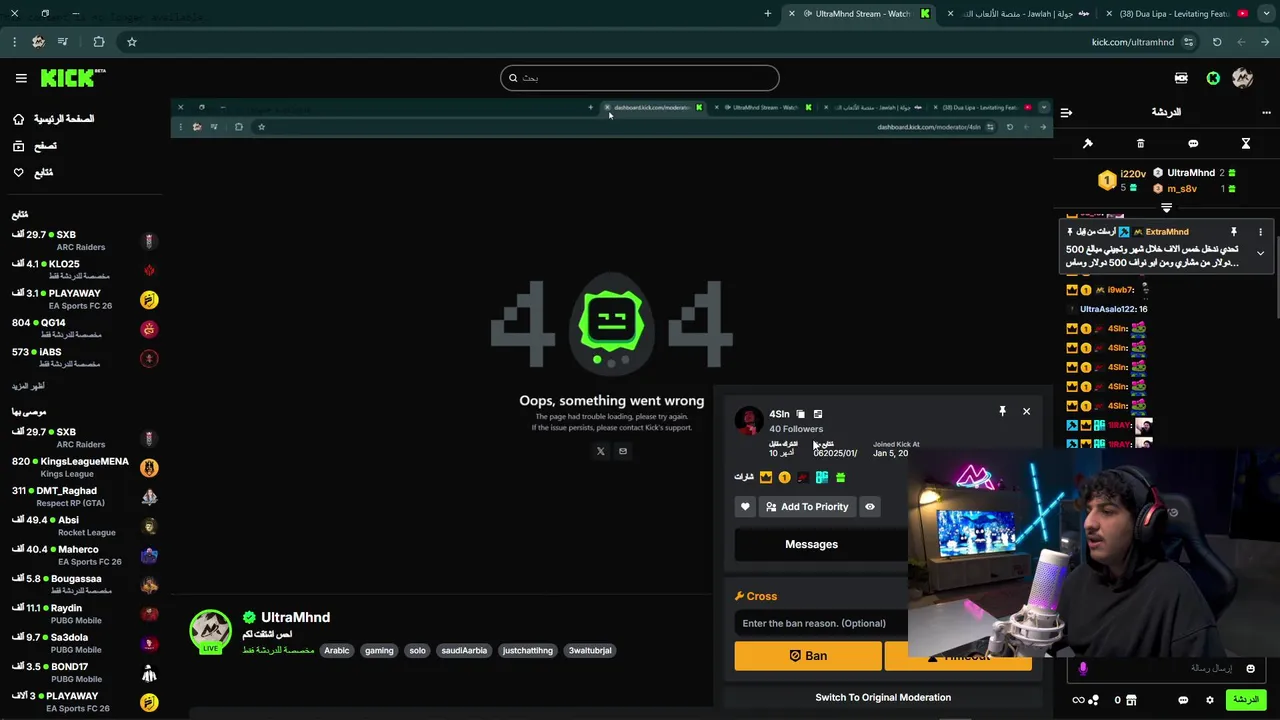Image resolution: width=1280 pixels, height=720 pixels.
Task: Click the green chat send button
Action: (x=1246, y=700)
